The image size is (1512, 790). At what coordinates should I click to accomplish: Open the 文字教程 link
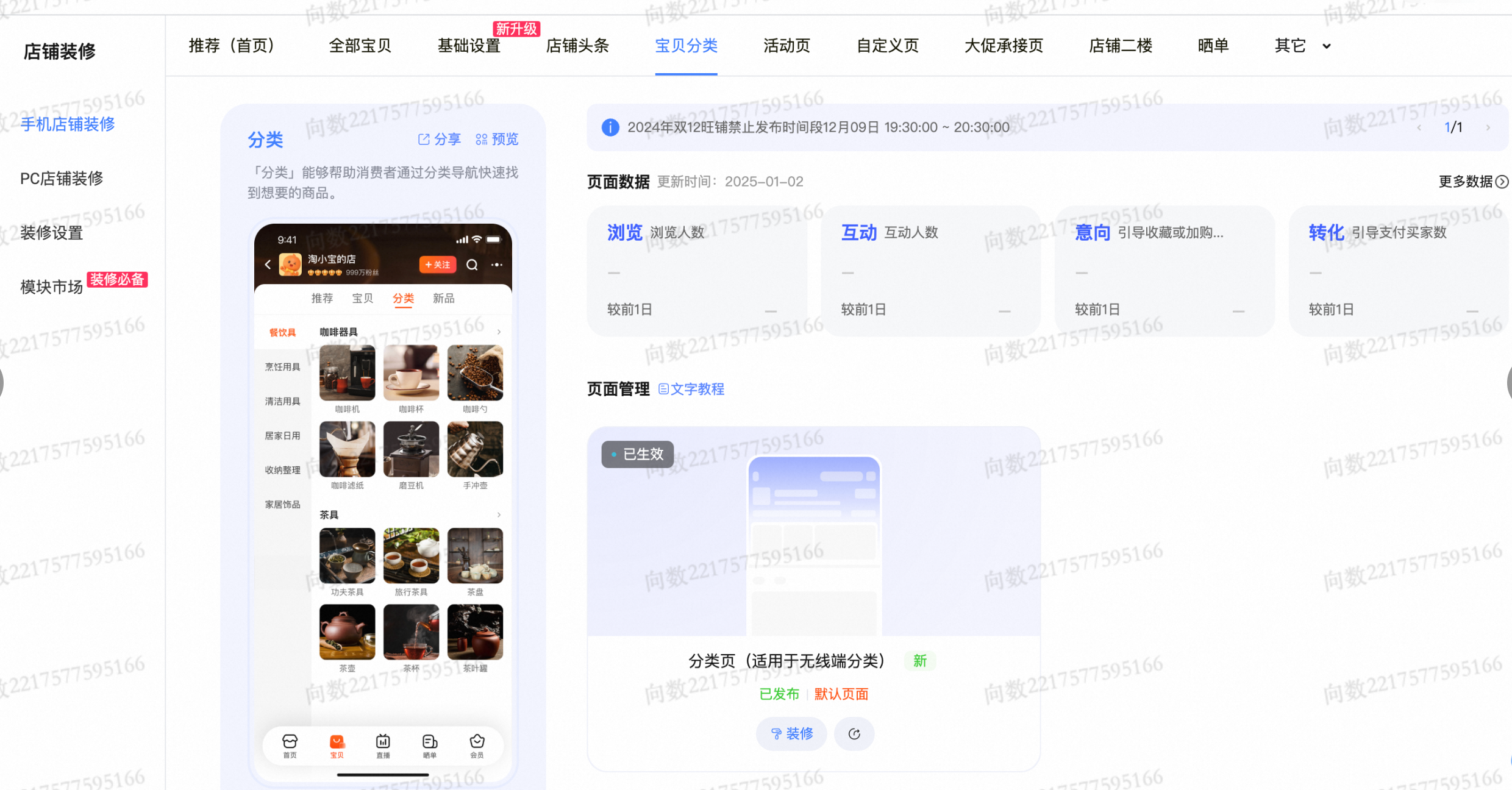tap(691, 389)
